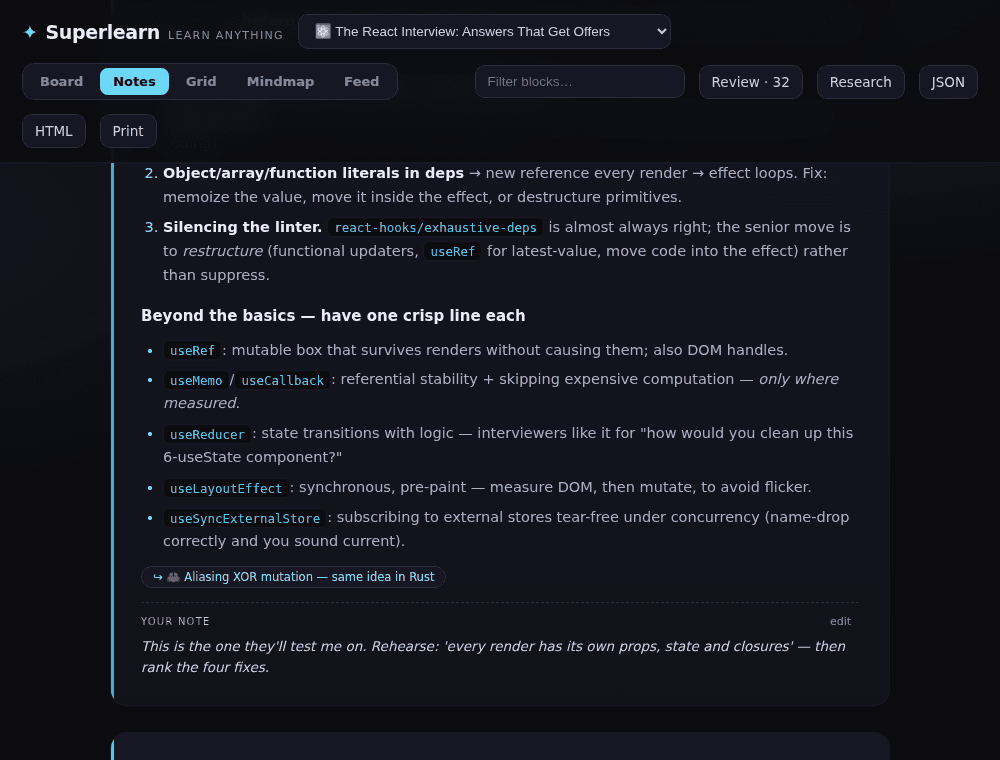
Task: Export notes as HTML
Action: (x=54, y=131)
